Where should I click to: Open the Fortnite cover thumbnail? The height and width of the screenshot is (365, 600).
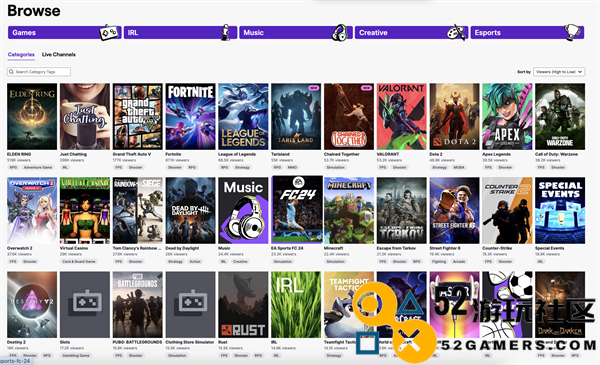(x=191, y=116)
